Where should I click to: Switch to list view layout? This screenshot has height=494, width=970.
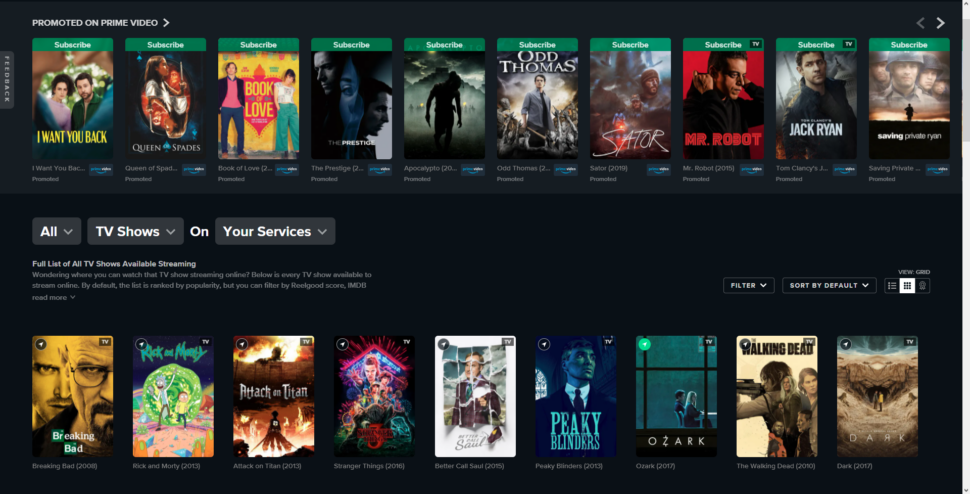[891, 286]
